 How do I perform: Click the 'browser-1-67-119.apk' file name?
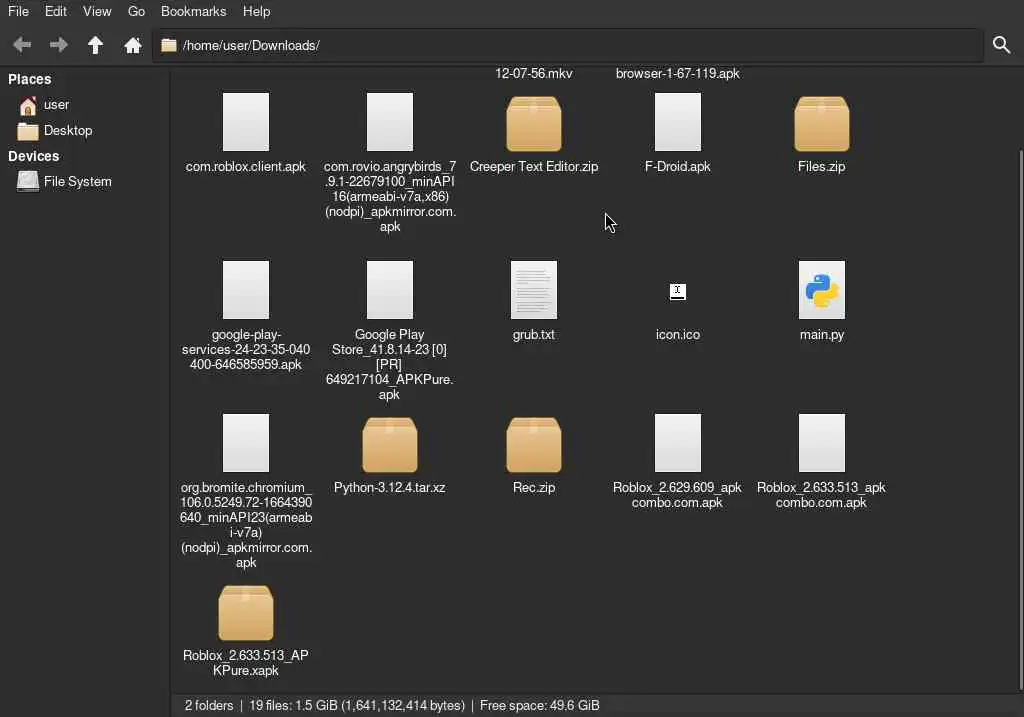pyautogui.click(x=677, y=73)
